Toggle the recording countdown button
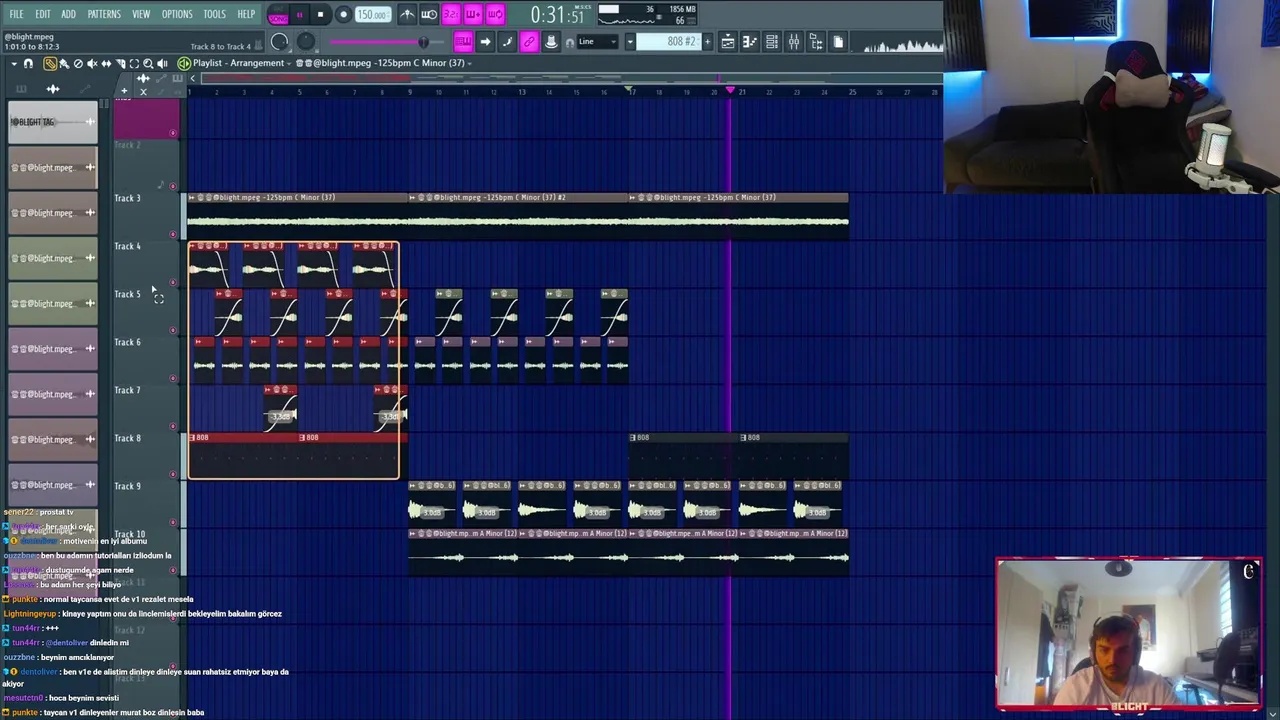Viewport: 1280px width, 720px height. pyautogui.click(x=451, y=14)
